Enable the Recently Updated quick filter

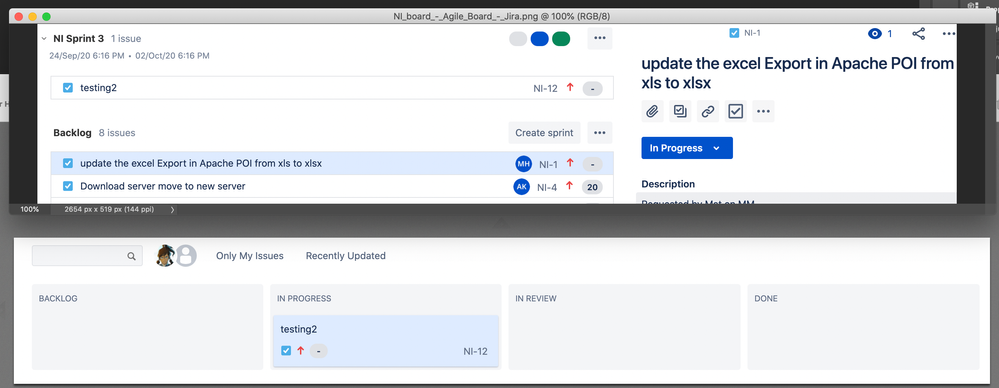point(345,256)
